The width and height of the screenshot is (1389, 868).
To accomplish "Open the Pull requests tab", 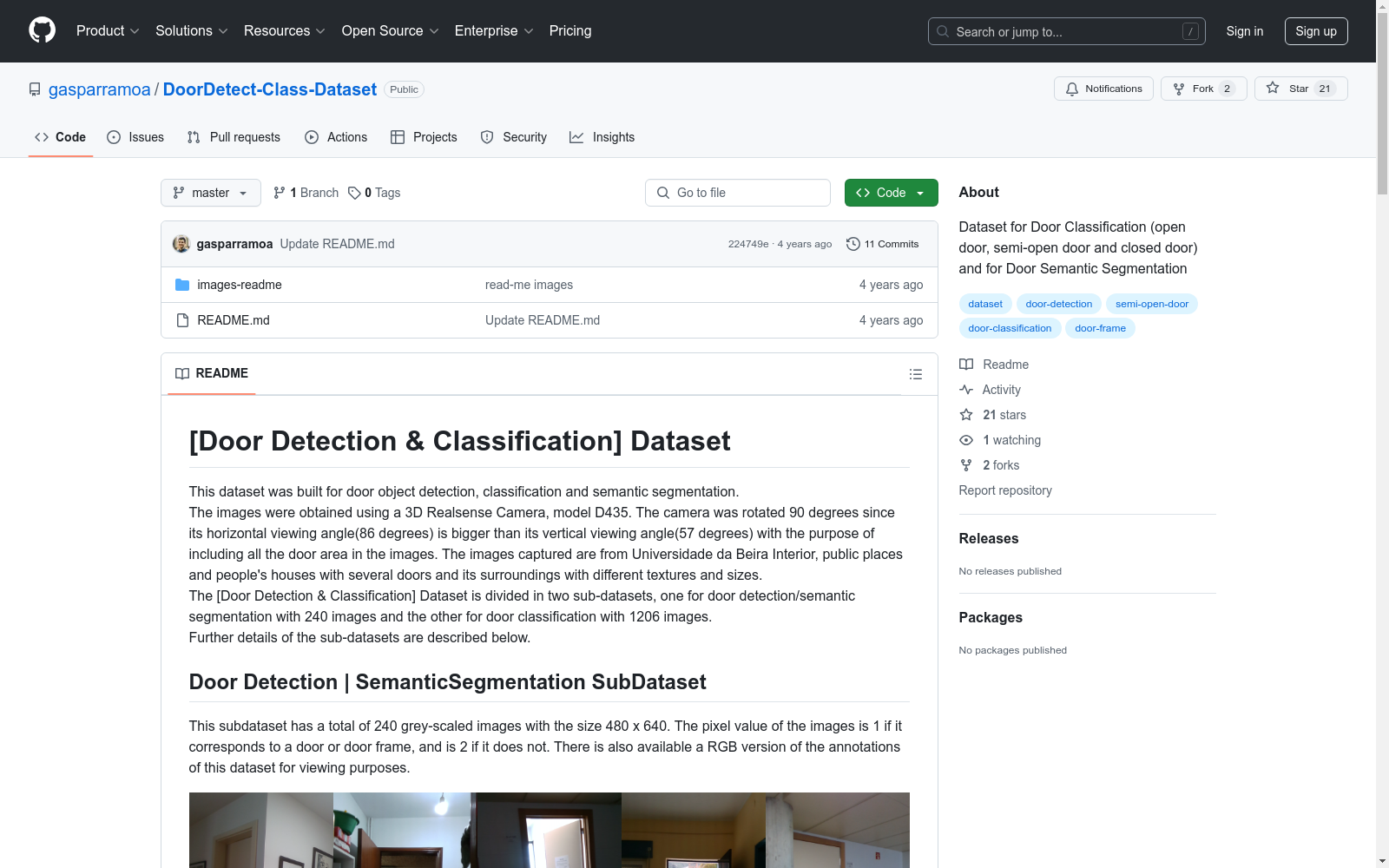I will point(233,137).
